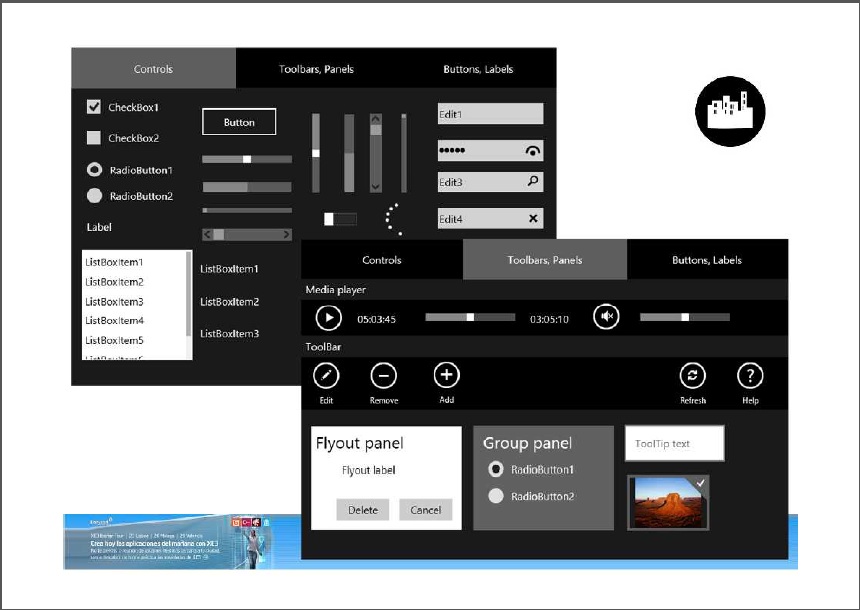Open Help question mark icon
This screenshot has height=610, width=860.
750,376
